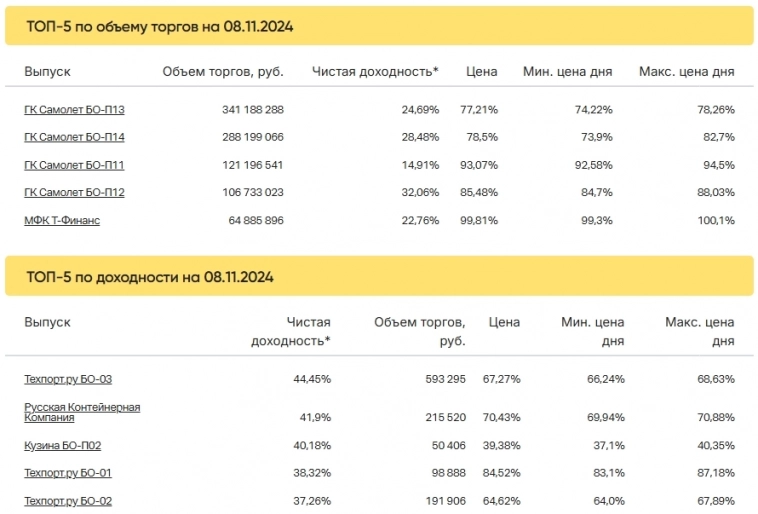Open the Кузина БО-П02 bond link
The image size is (758, 514).
62,445
